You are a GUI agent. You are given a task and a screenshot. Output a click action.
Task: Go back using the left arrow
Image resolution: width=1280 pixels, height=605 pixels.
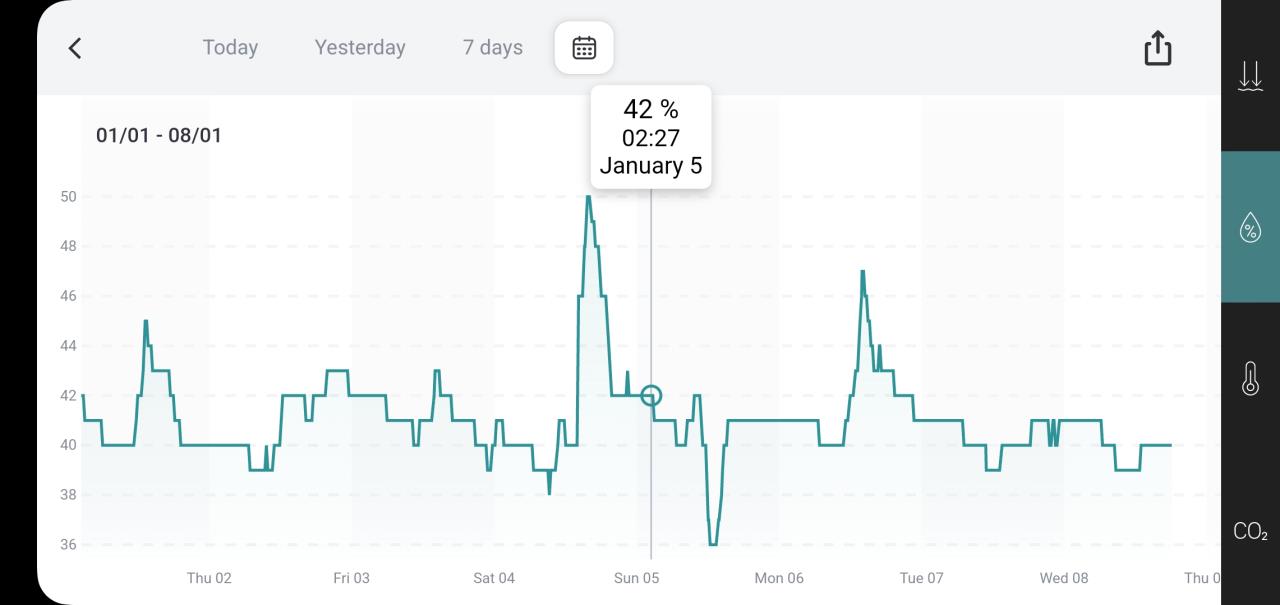click(x=75, y=48)
